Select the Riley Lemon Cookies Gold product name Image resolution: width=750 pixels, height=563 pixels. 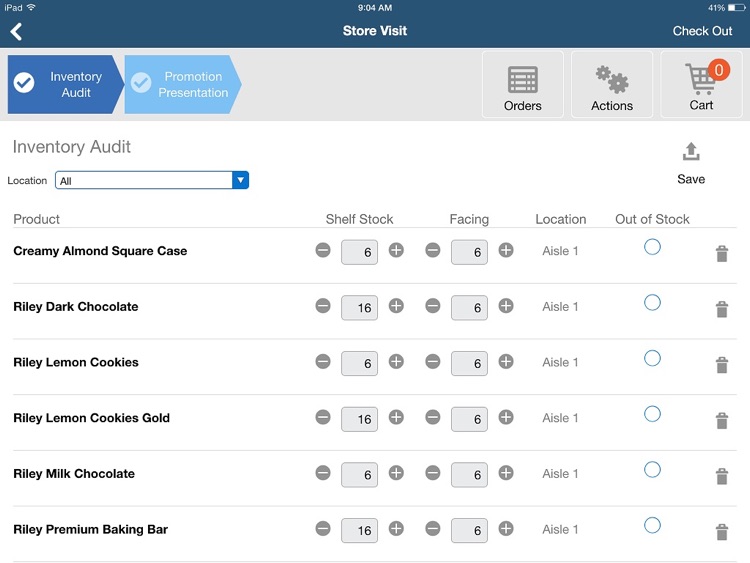coord(91,418)
